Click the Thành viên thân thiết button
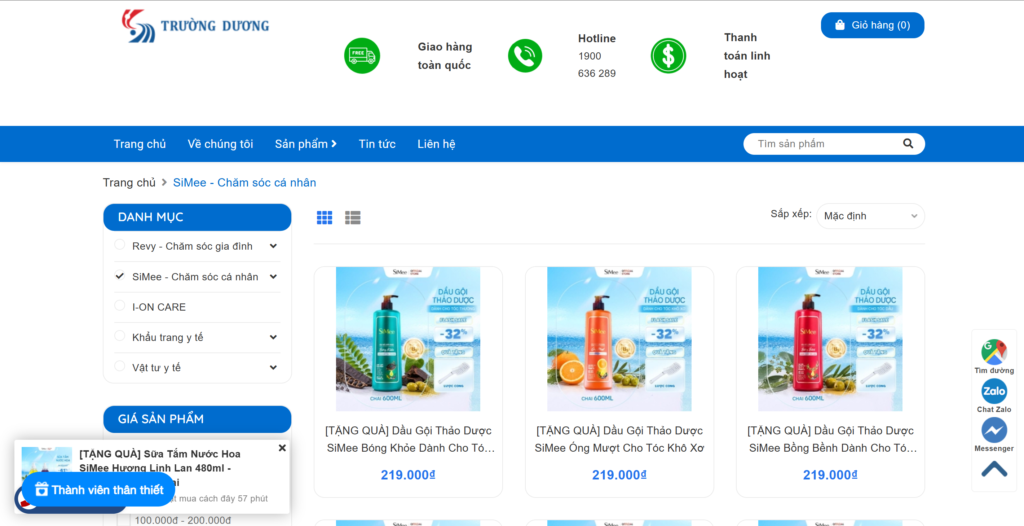Viewport: 1024px width, 526px height. coord(99,489)
